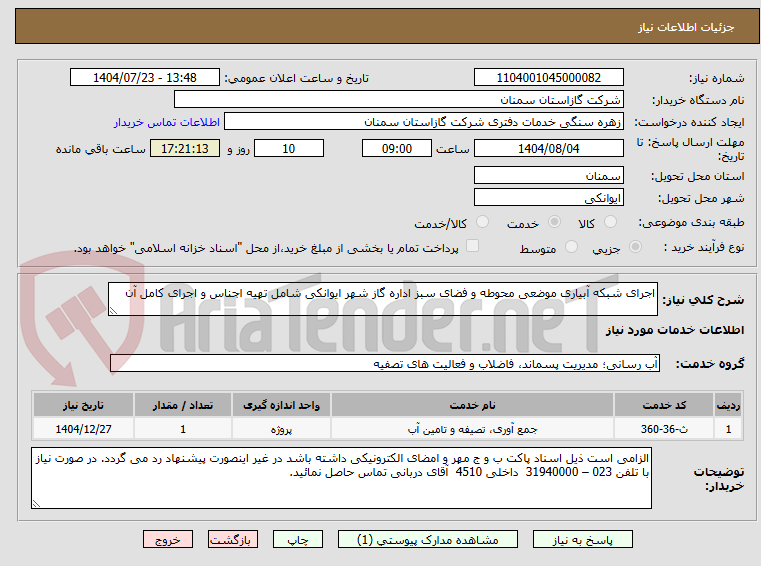Click the deadline time field 09:00
761x566 pixels.
tap(397, 148)
